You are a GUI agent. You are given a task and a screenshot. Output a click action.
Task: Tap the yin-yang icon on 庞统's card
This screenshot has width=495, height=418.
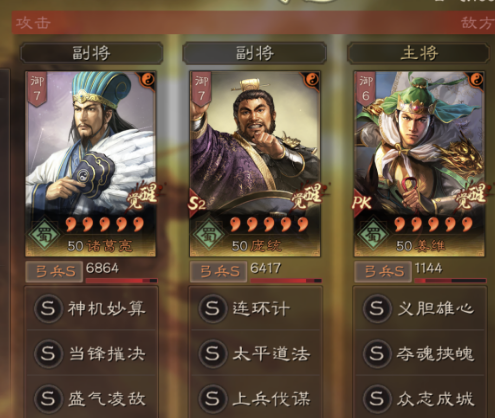point(312,80)
